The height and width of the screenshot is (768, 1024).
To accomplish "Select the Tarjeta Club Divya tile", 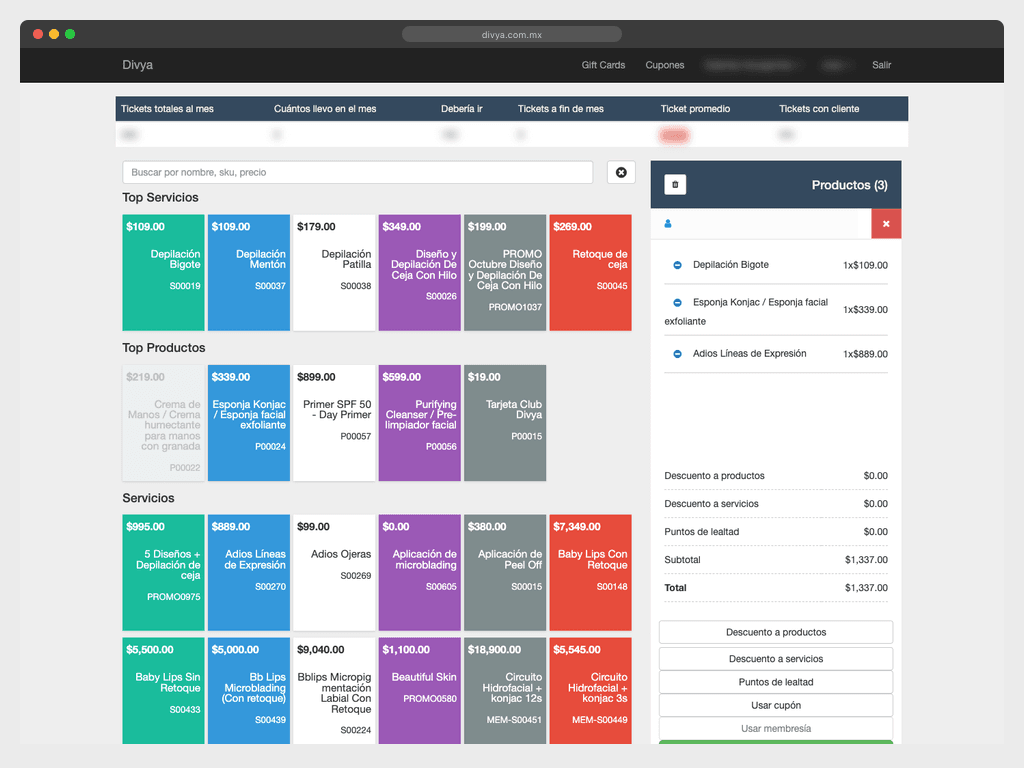I will (505, 423).
